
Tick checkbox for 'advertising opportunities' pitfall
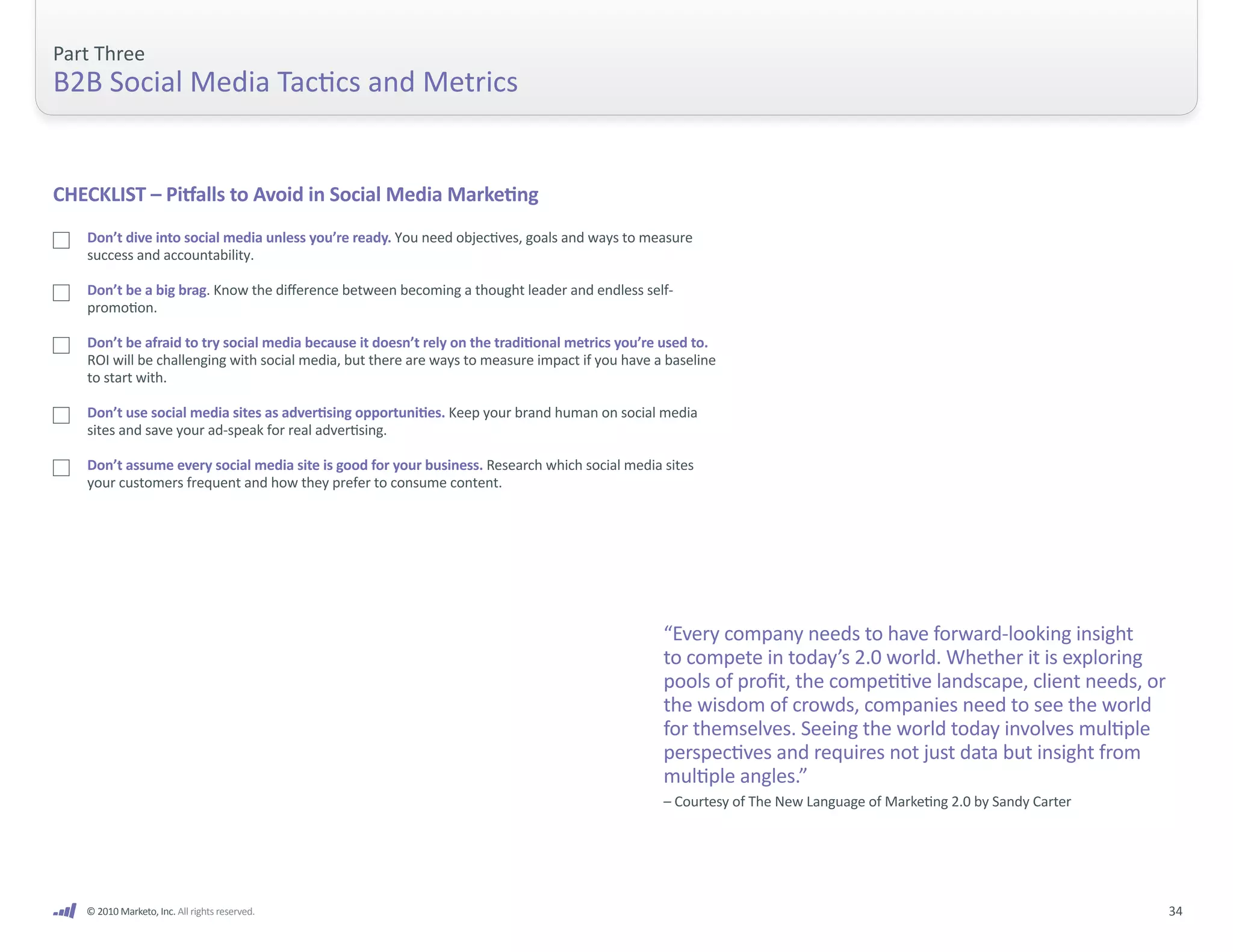(x=61, y=415)
